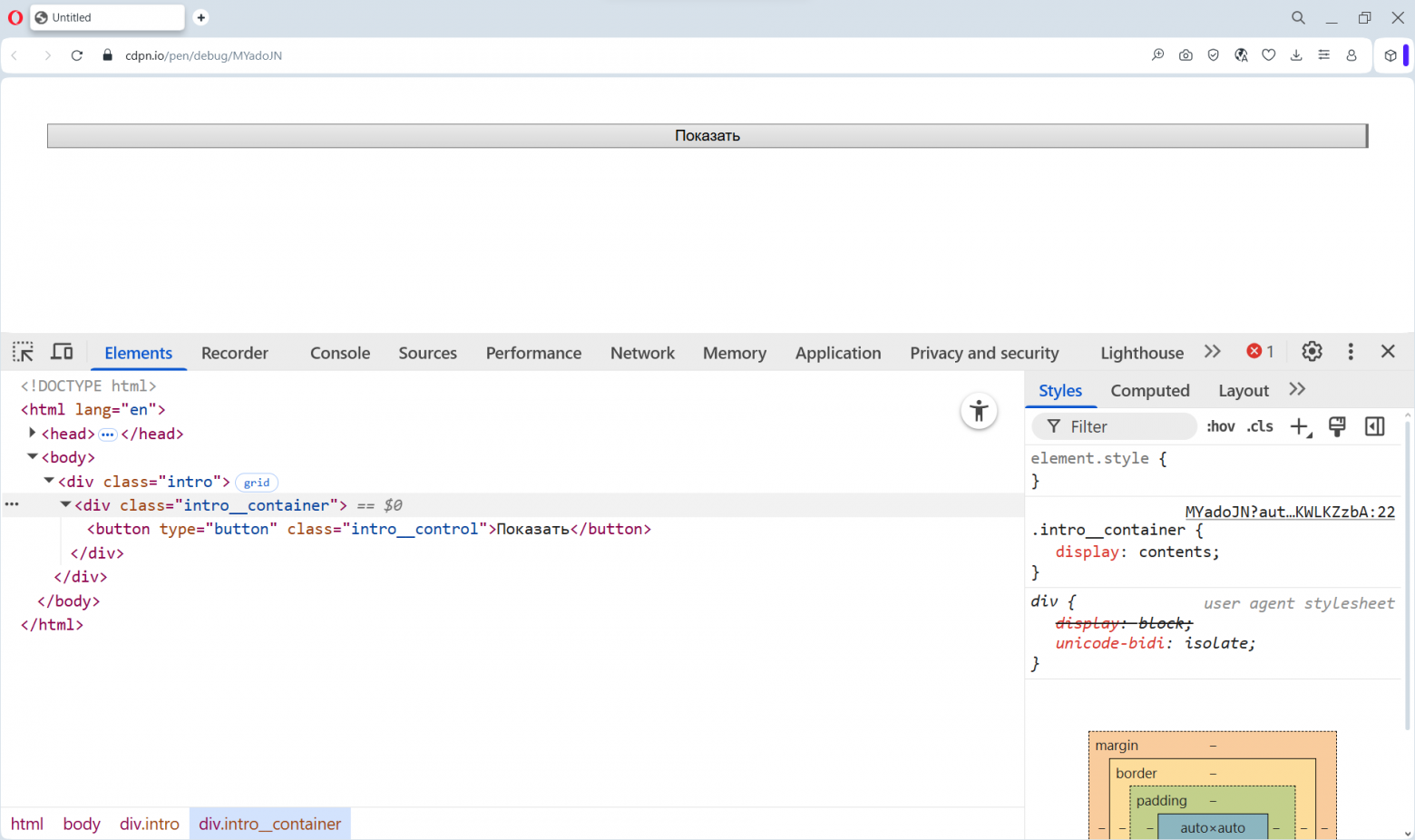This screenshot has width=1415, height=840.
Task: Open the row actions ellipsis
Action: click(12, 503)
